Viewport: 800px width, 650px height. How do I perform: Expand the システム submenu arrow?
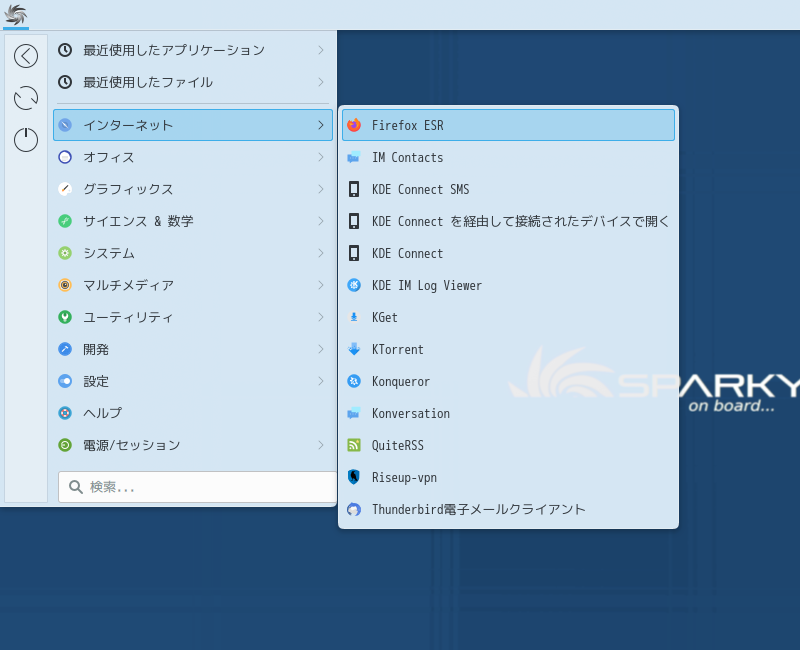tap(321, 253)
